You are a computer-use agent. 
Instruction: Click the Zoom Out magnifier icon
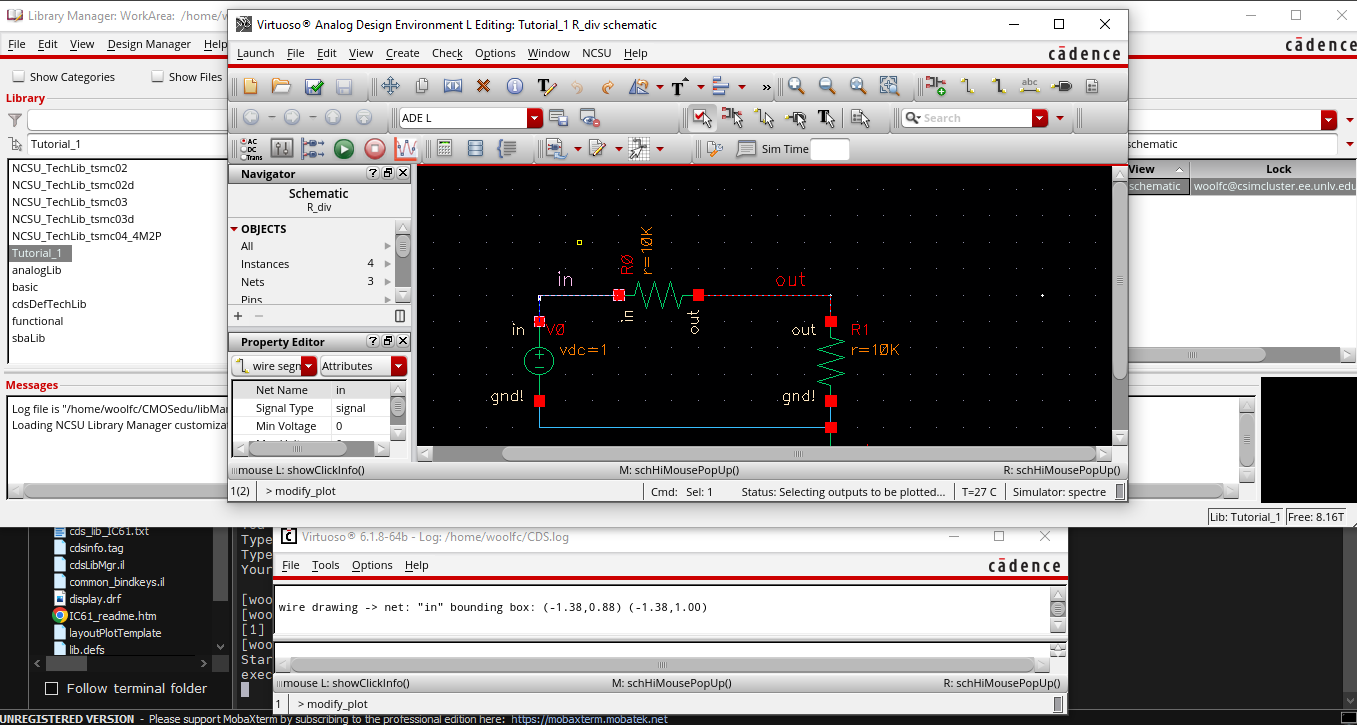tap(827, 87)
